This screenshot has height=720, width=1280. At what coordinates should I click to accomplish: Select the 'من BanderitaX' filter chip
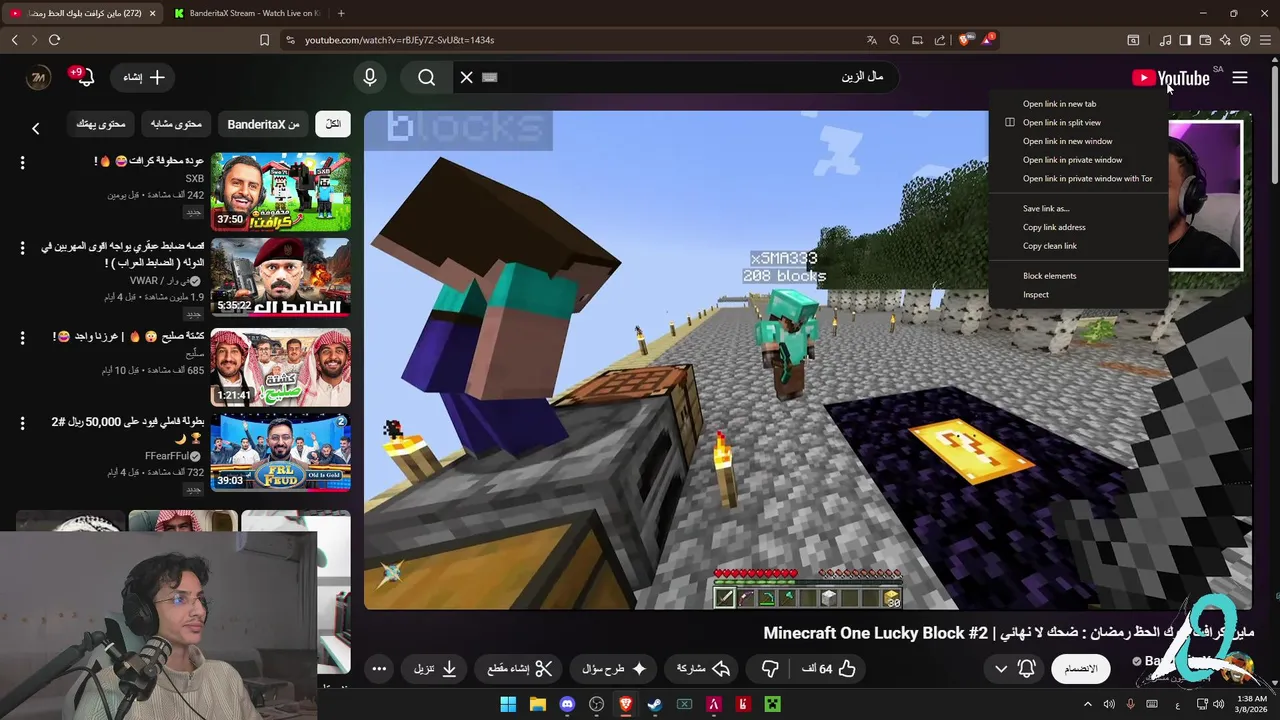click(263, 124)
